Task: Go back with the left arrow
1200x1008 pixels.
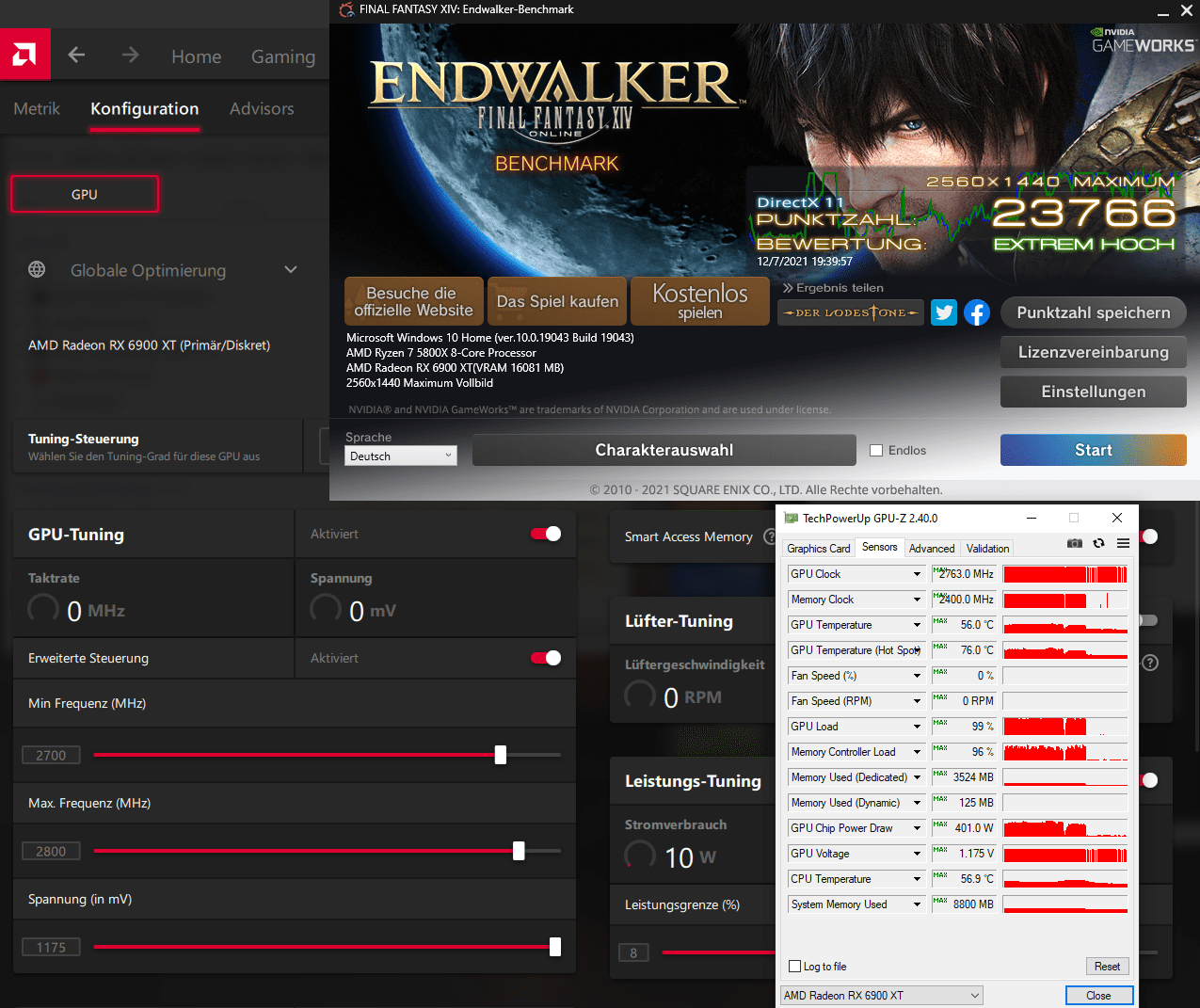Action: [77, 56]
